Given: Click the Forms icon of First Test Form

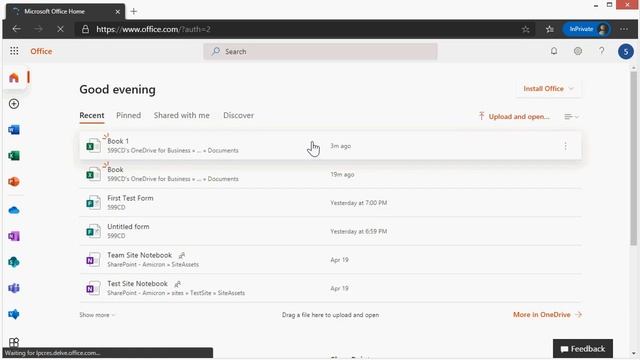Looking at the screenshot, I should pos(93,203).
